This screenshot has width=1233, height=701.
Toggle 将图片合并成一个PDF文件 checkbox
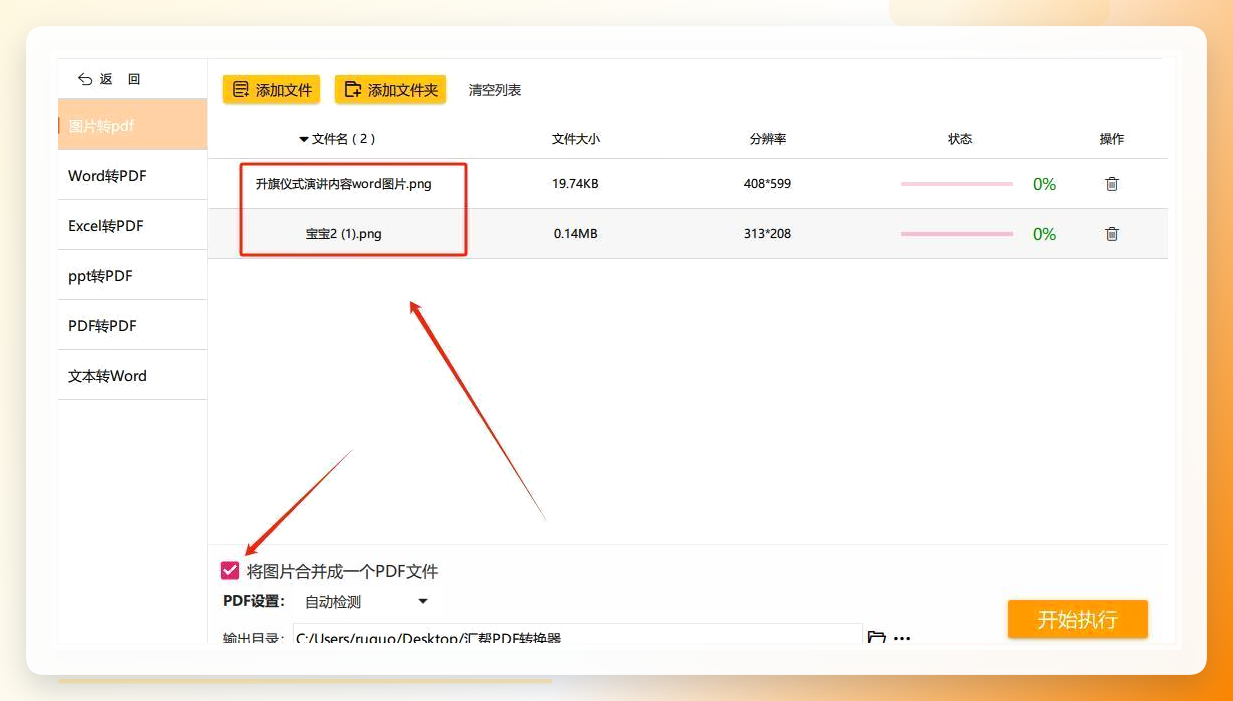[x=230, y=571]
